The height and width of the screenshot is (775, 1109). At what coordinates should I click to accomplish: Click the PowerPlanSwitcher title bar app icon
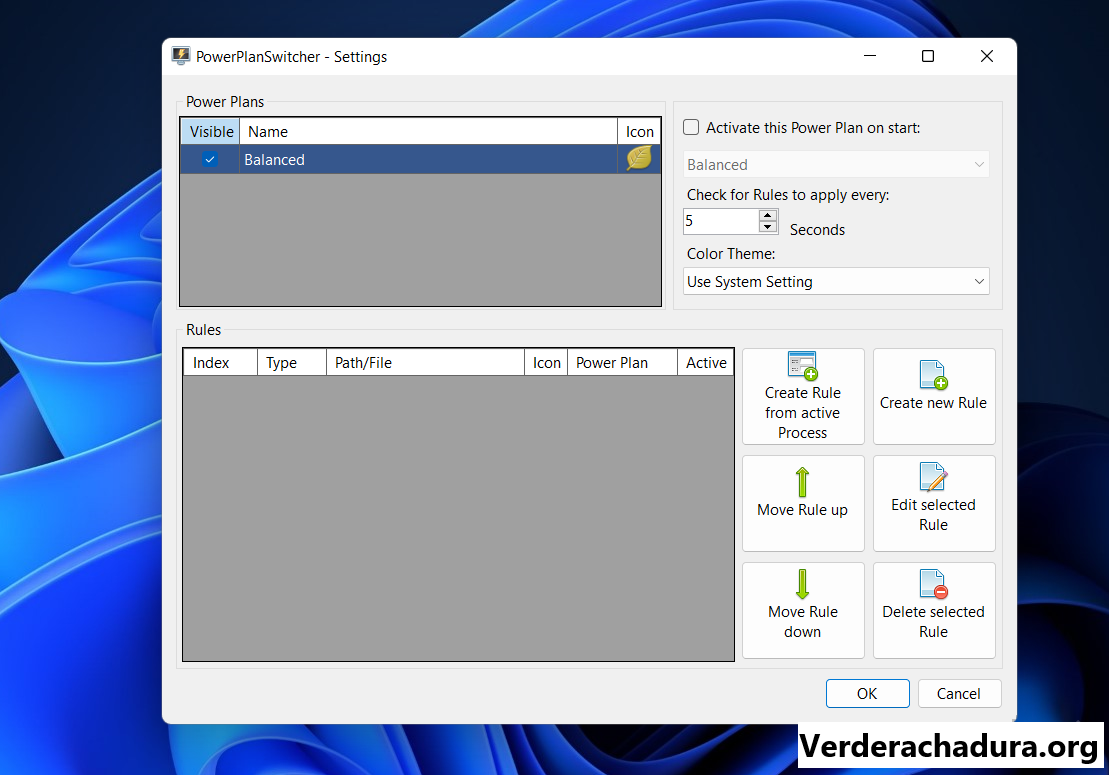(181, 56)
